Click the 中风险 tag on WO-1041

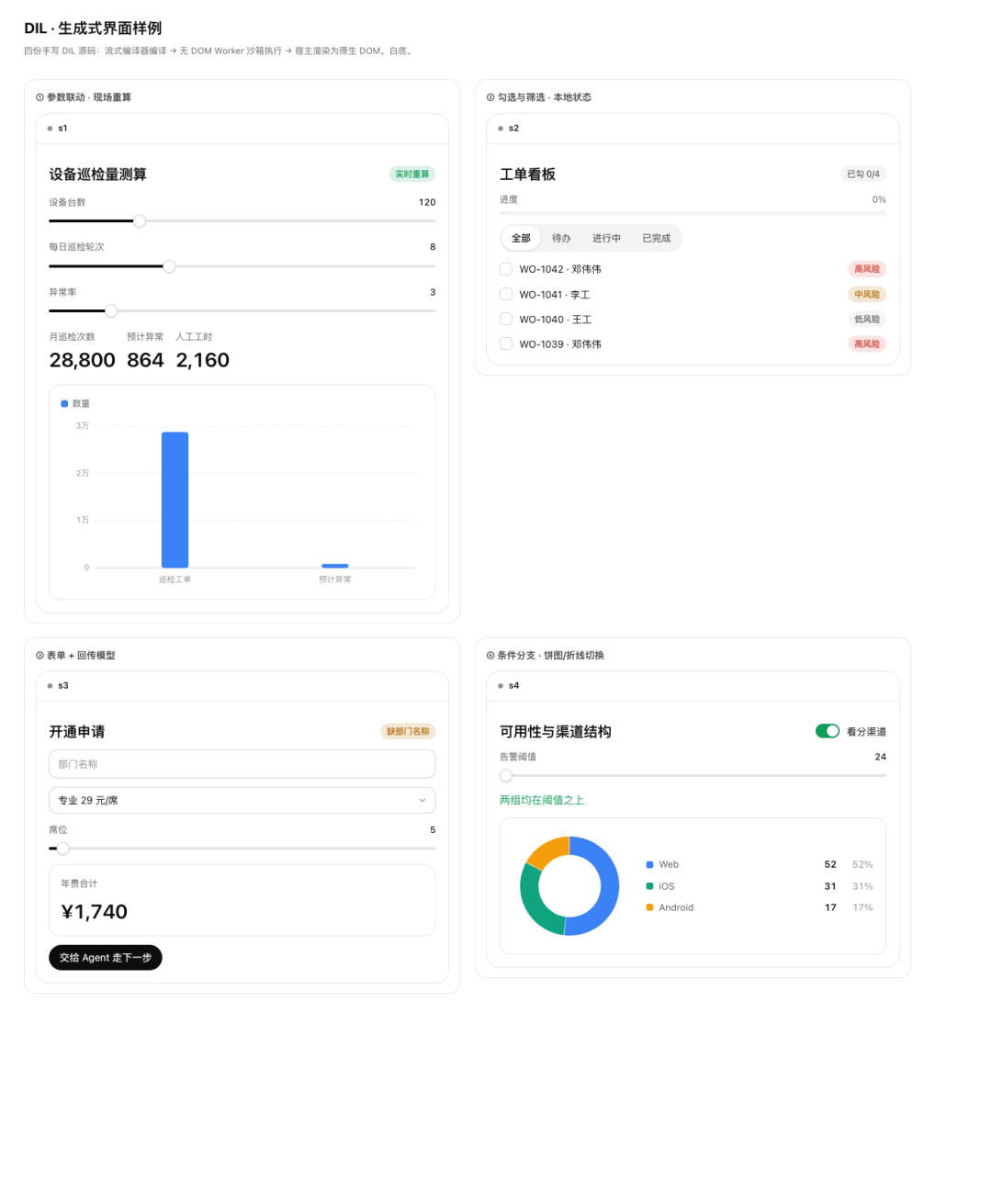point(867,294)
